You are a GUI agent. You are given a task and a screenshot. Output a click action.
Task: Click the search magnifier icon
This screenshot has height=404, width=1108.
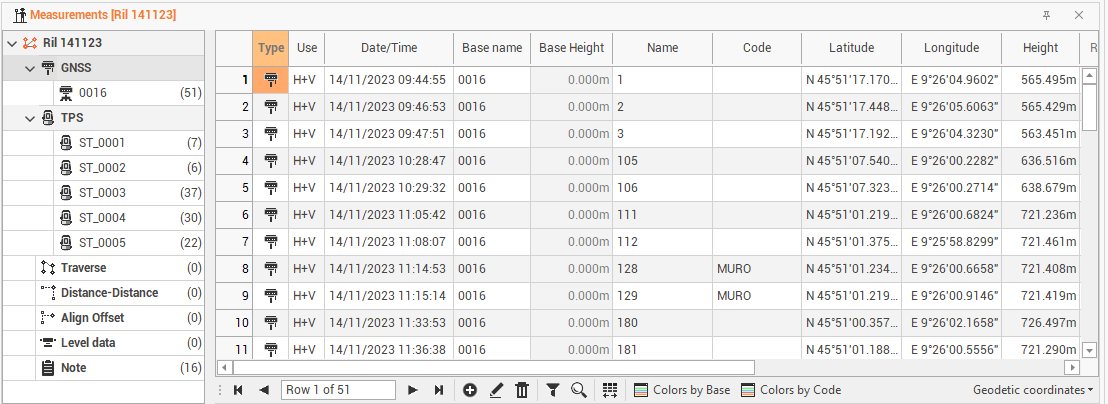(x=578, y=390)
